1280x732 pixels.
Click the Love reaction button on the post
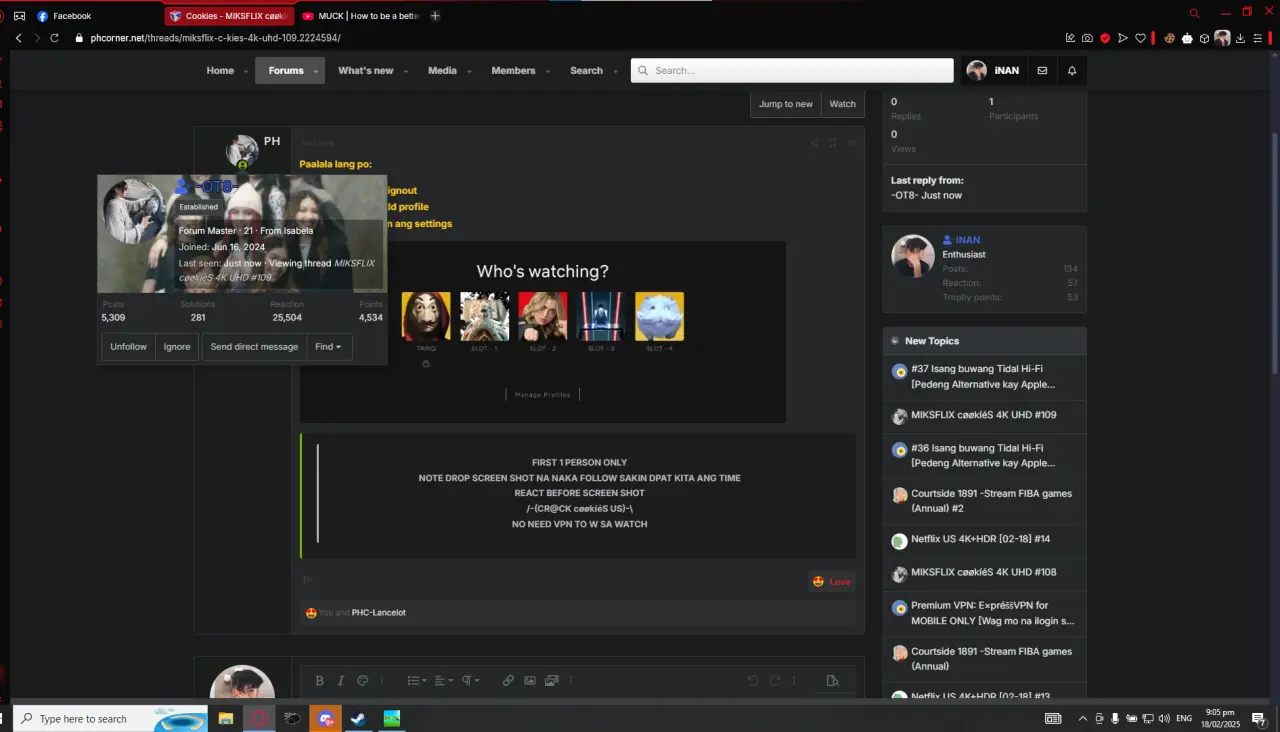pos(832,582)
